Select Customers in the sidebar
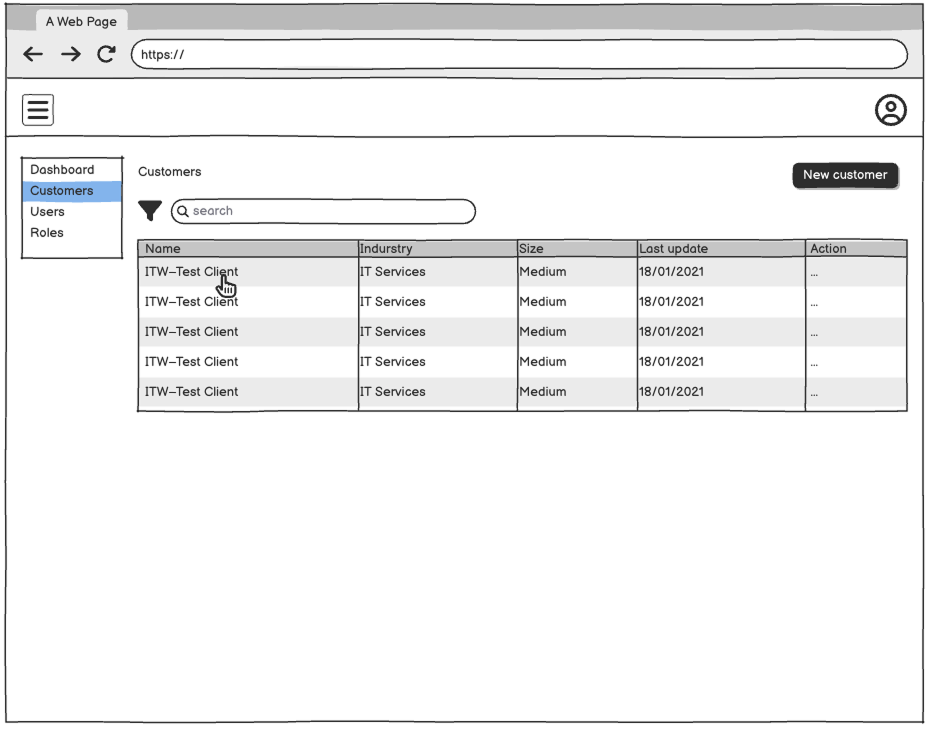The width and height of the screenshot is (932, 730). [x=62, y=191]
